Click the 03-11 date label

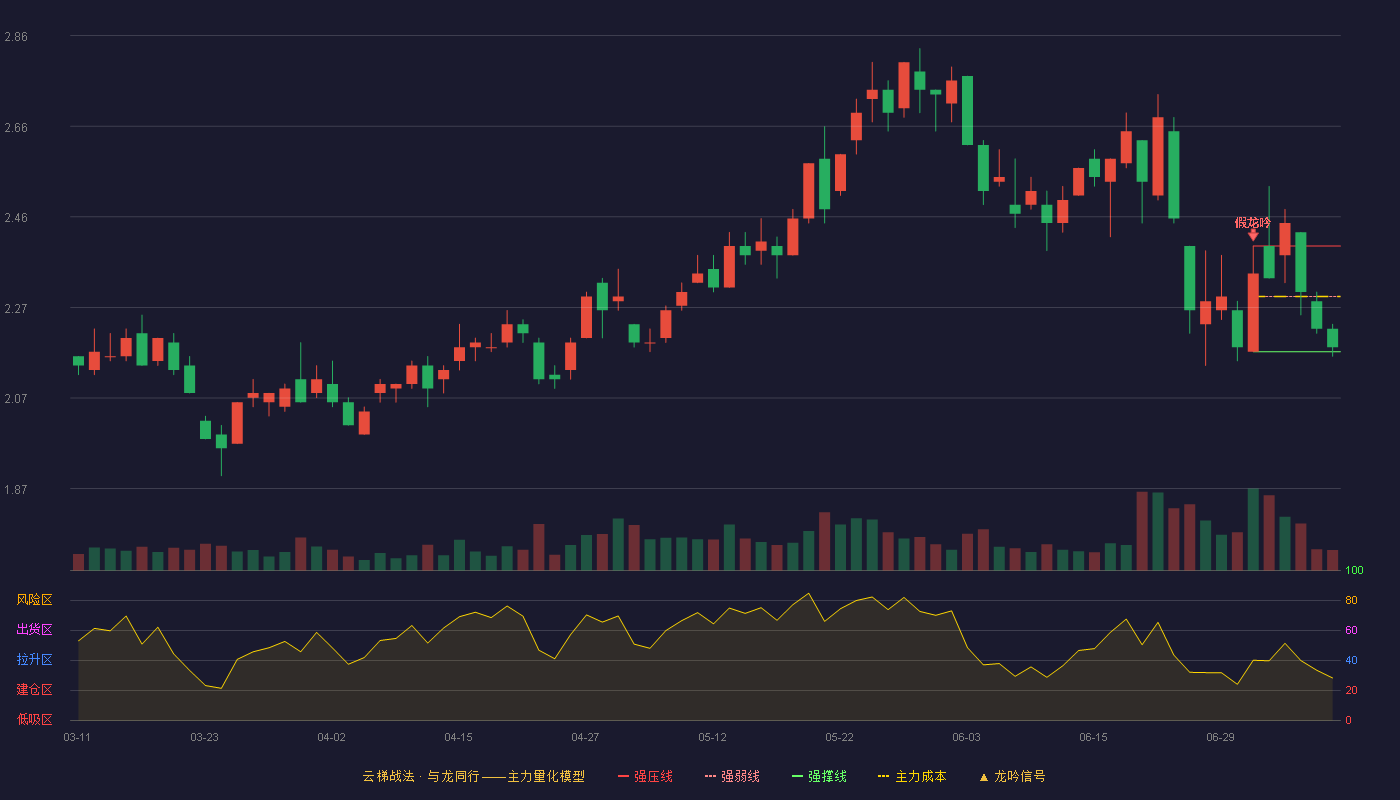pyautogui.click(x=77, y=737)
